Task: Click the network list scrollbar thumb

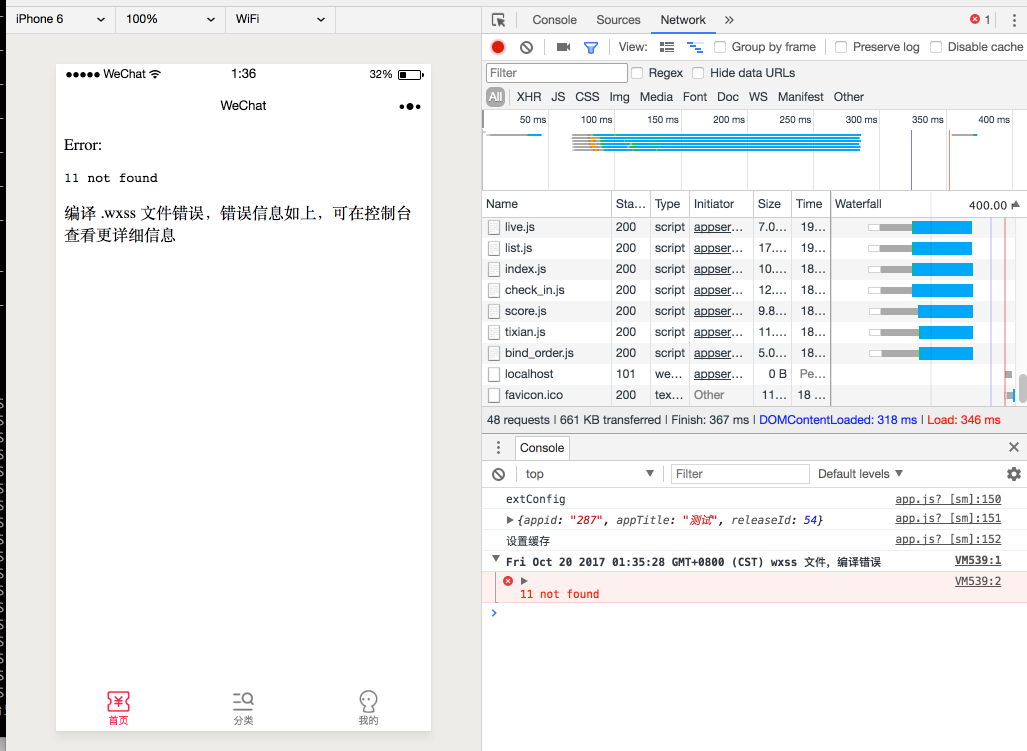Action: tap(1022, 387)
